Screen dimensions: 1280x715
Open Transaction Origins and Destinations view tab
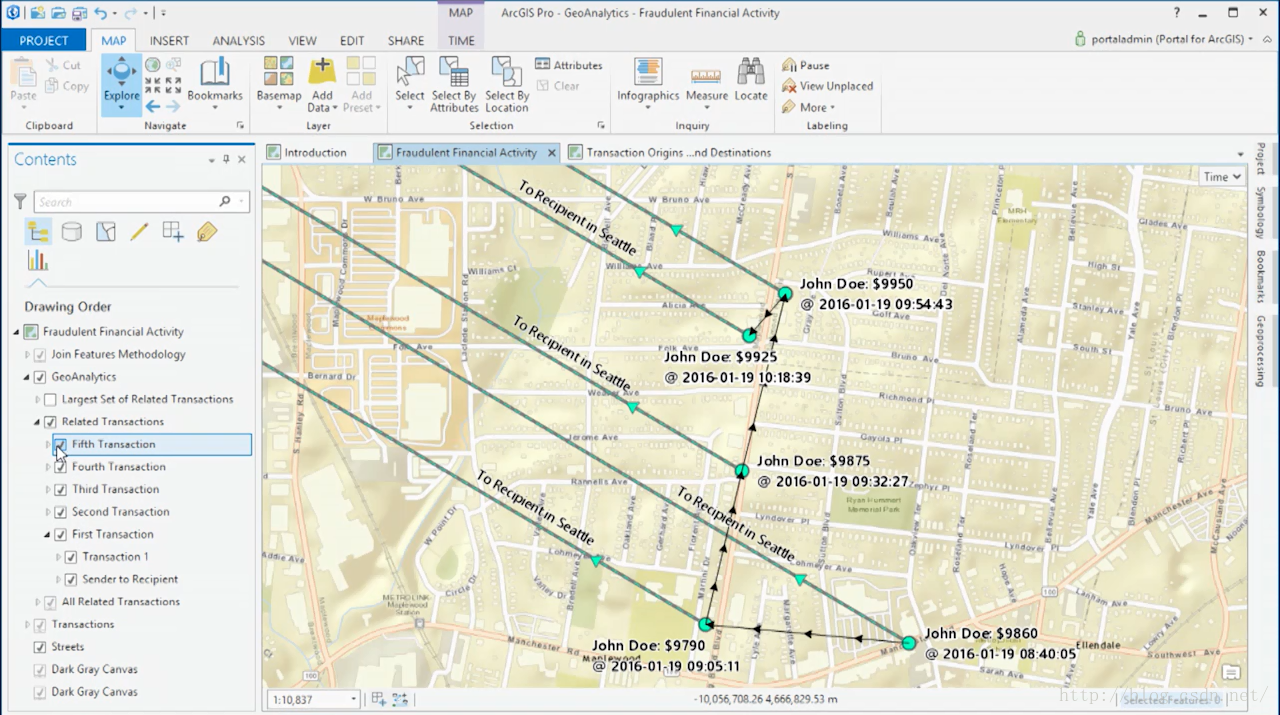pyautogui.click(x=670, y=153)
